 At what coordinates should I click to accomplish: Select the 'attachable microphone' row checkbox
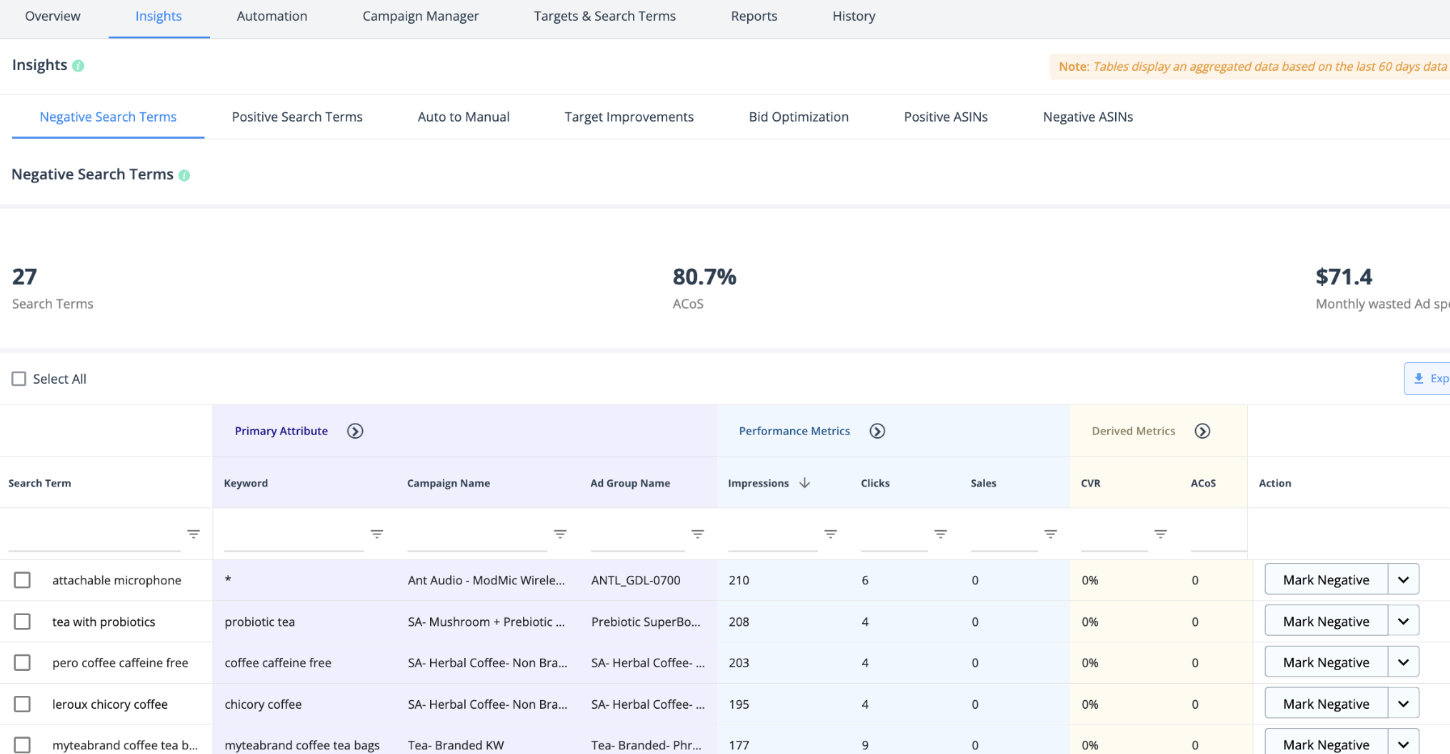[x=22, y=580]
